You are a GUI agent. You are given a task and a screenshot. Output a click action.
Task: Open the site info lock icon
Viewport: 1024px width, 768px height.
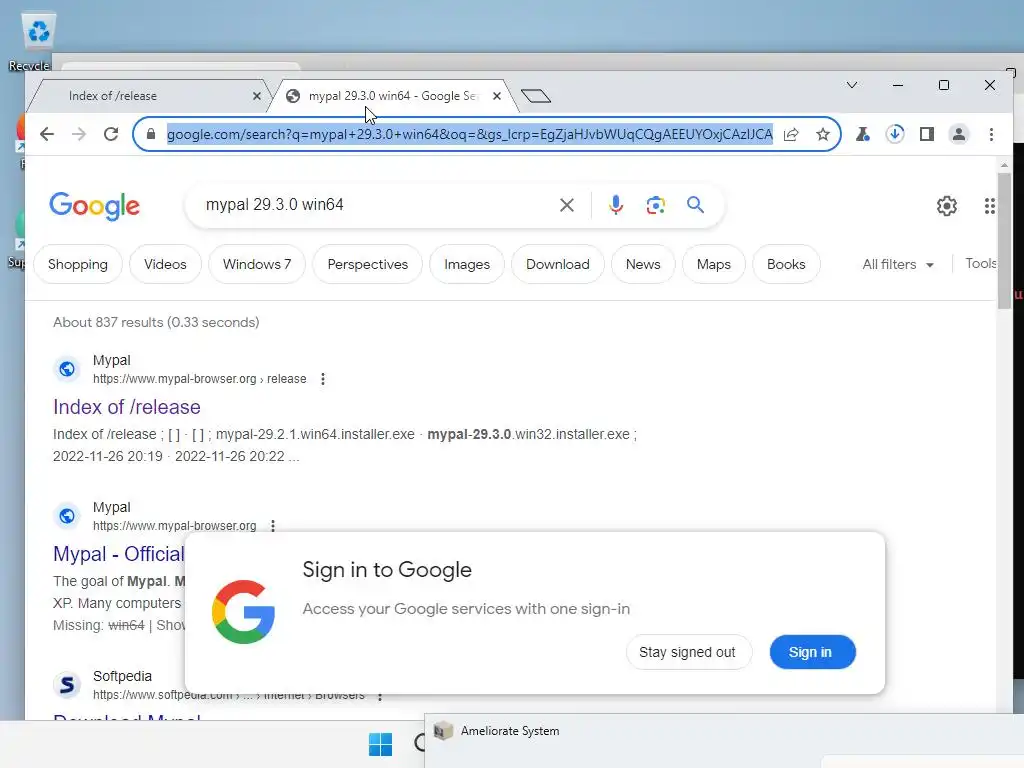(x=151, y=135)
